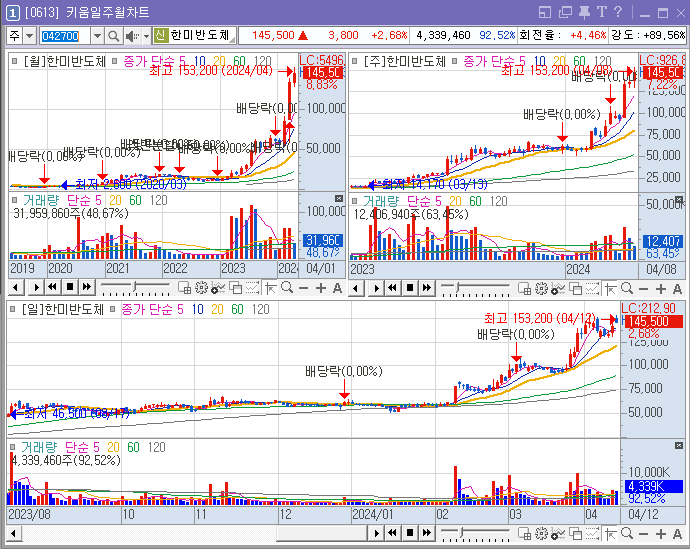Click the stock search magnifier icon

tap(114, 36)
